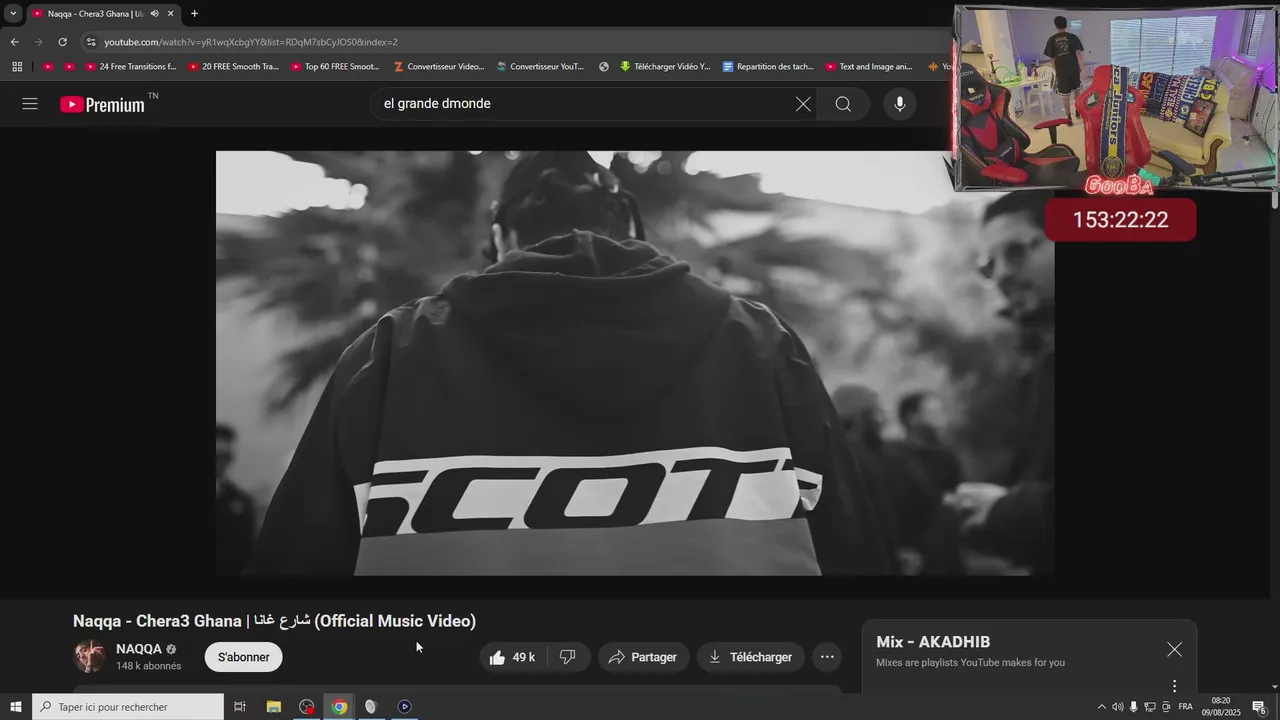The image size is (1280, 720).
Task: Close the Naqqa - Chera3 Ghana tab
Action: 170,14
